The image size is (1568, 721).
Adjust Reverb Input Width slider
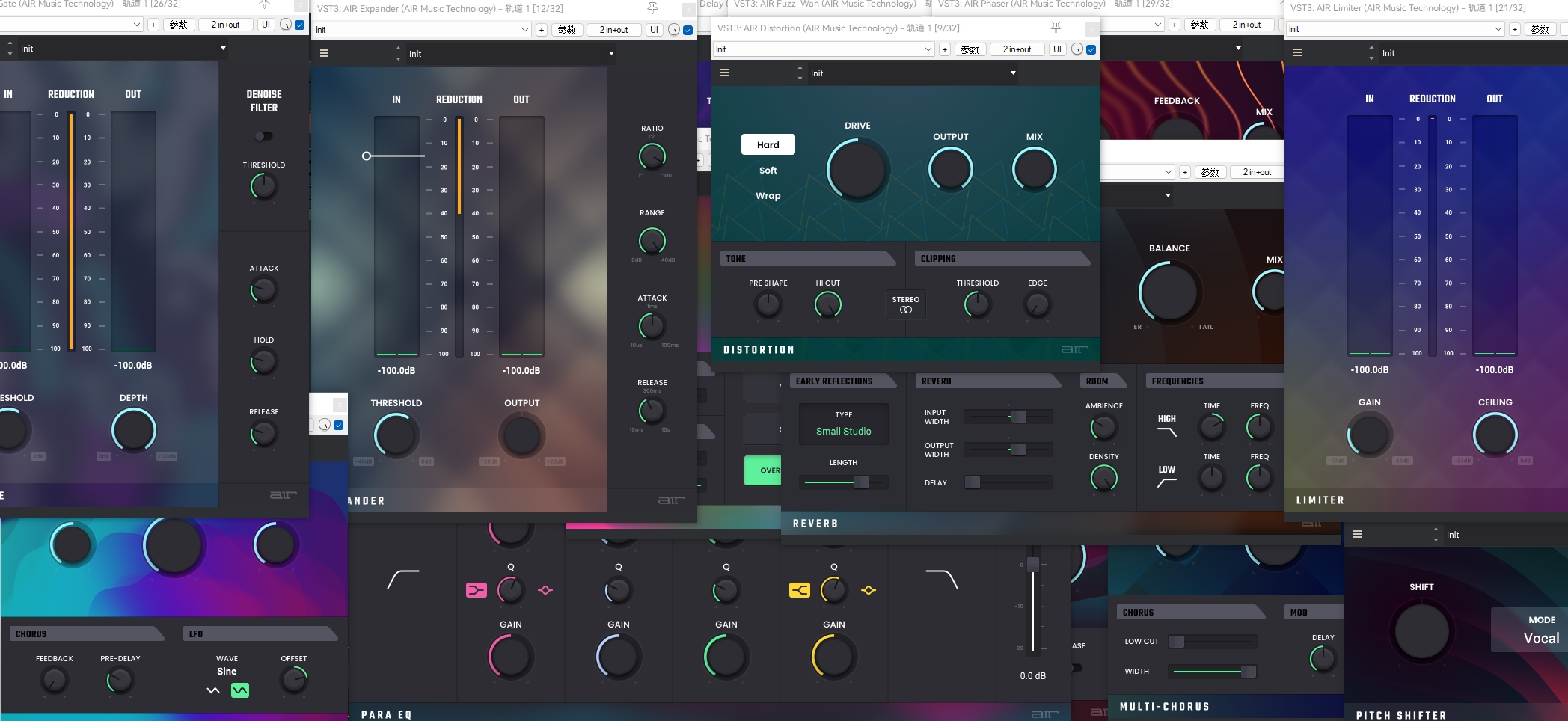1008,417
